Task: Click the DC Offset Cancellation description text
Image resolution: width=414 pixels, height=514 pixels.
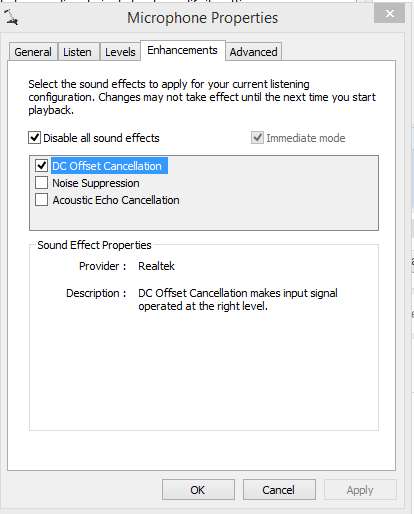Action: point(238,299)
